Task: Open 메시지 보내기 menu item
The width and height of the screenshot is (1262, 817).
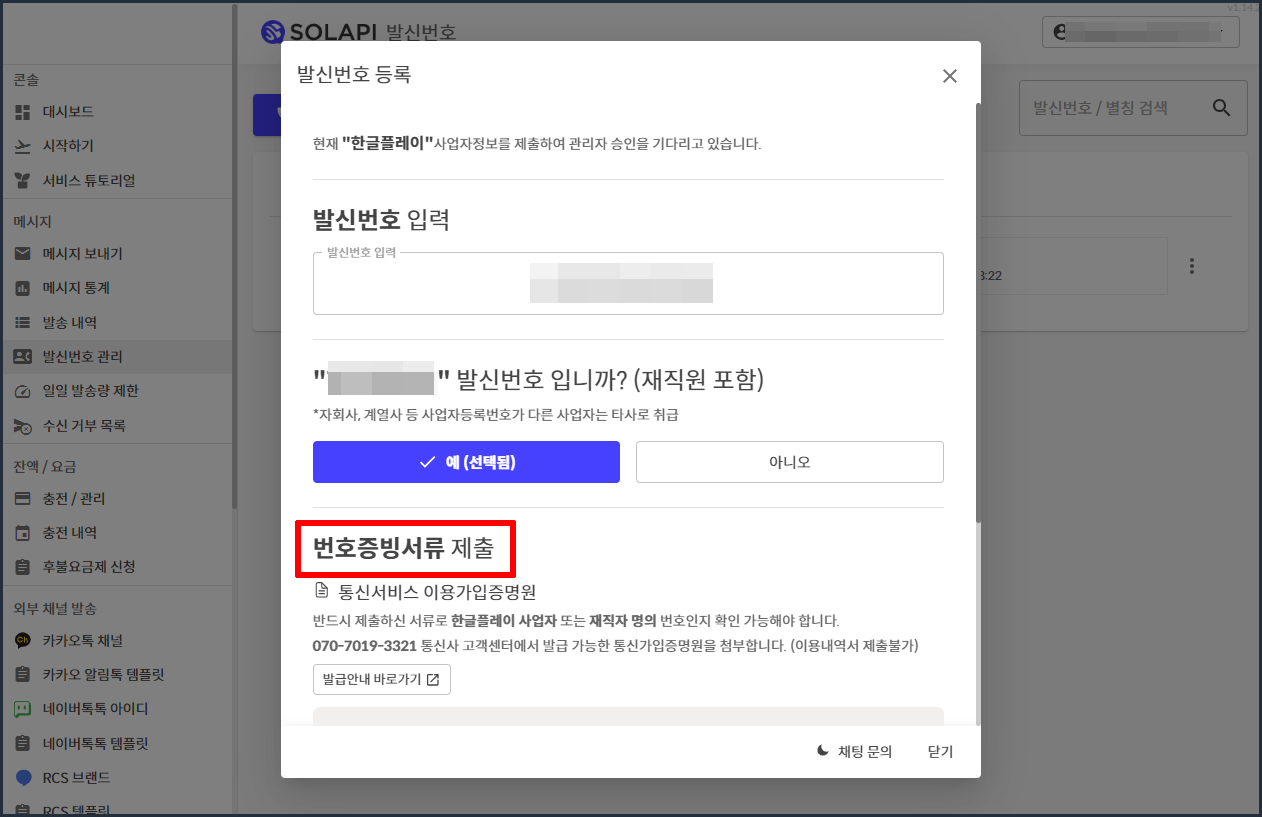Action: click(x=116, y=254)
